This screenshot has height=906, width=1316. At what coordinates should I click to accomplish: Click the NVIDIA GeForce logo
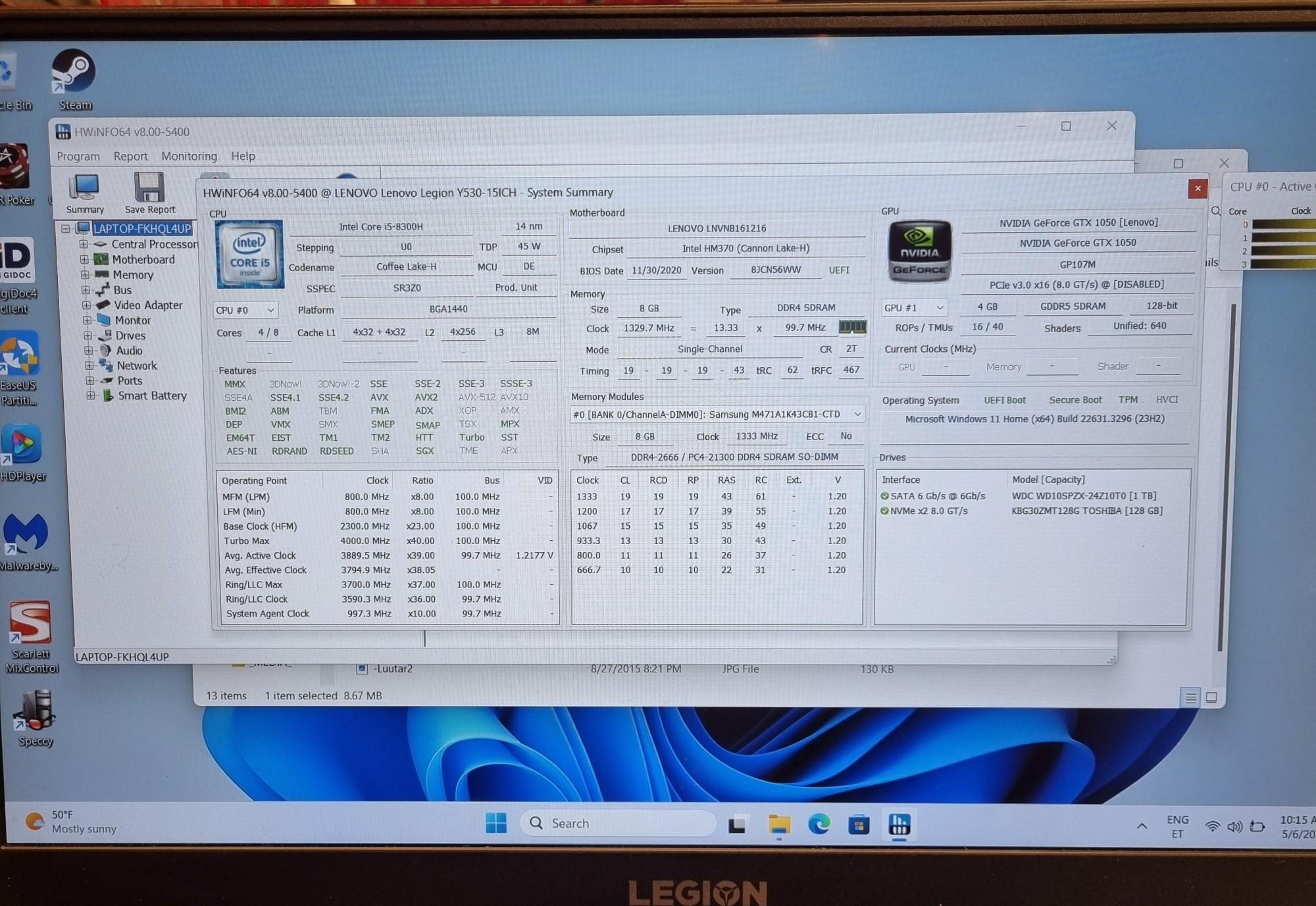point(919,251)
